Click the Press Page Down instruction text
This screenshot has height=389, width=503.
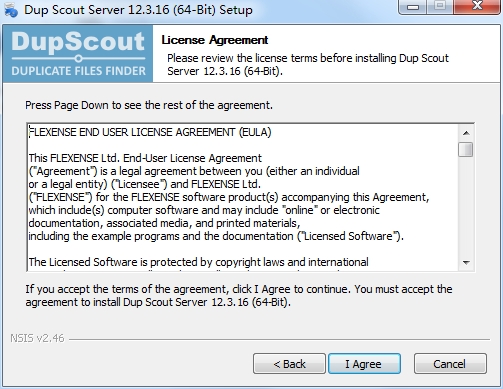tap(149, 105)
